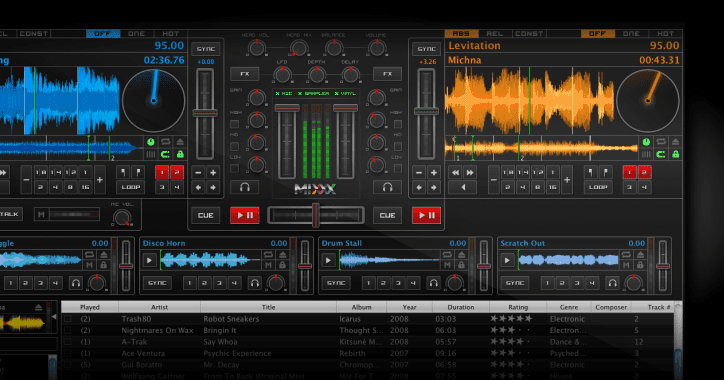The image size is (724, 380).
Task: Select REL vinyl mode on right deck
Action: coord(495,34)
